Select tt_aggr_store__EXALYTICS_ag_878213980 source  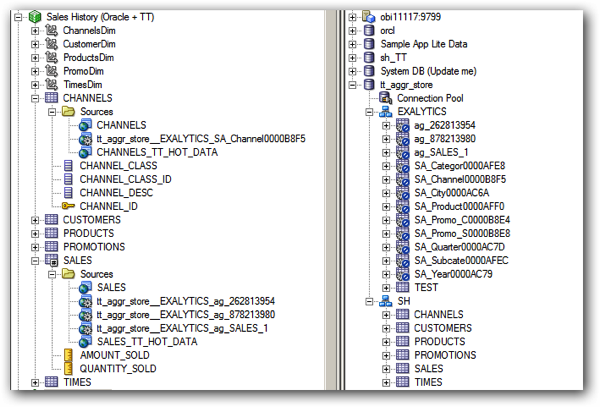point(186,315)
